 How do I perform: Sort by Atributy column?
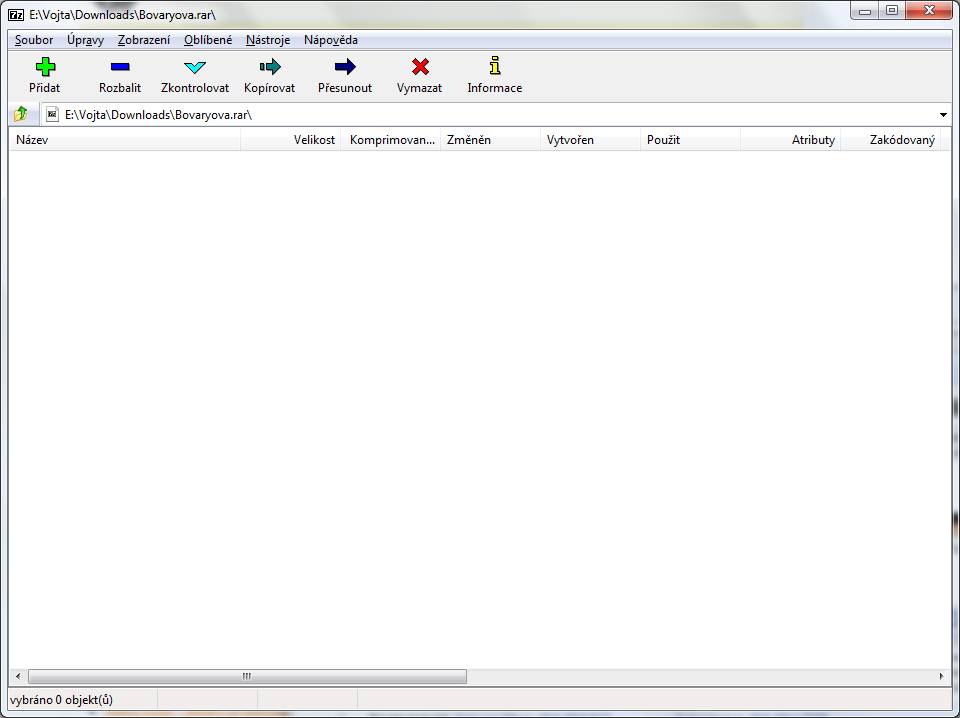[790, 140]
